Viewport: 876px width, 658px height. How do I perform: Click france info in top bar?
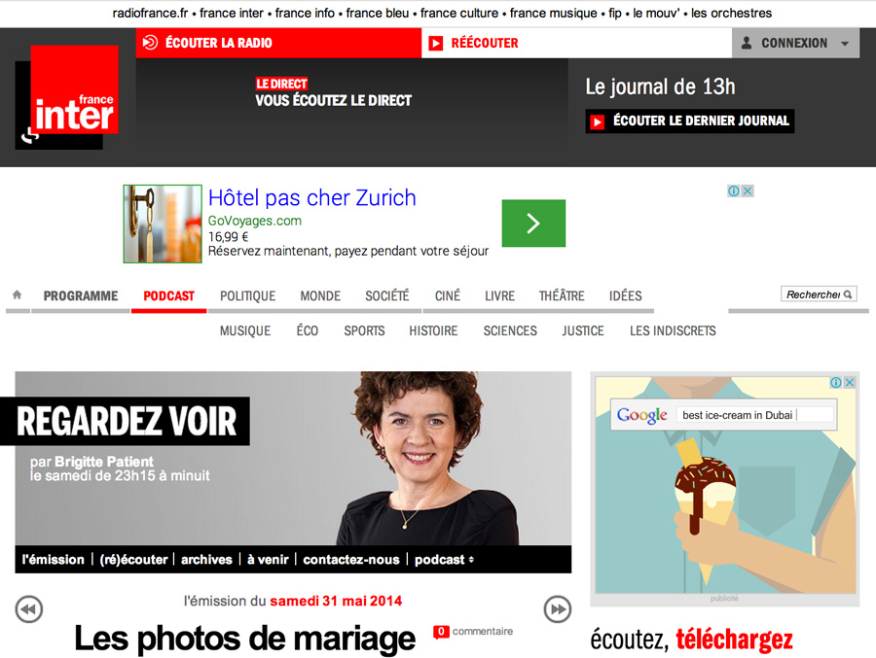click(305, 13)
